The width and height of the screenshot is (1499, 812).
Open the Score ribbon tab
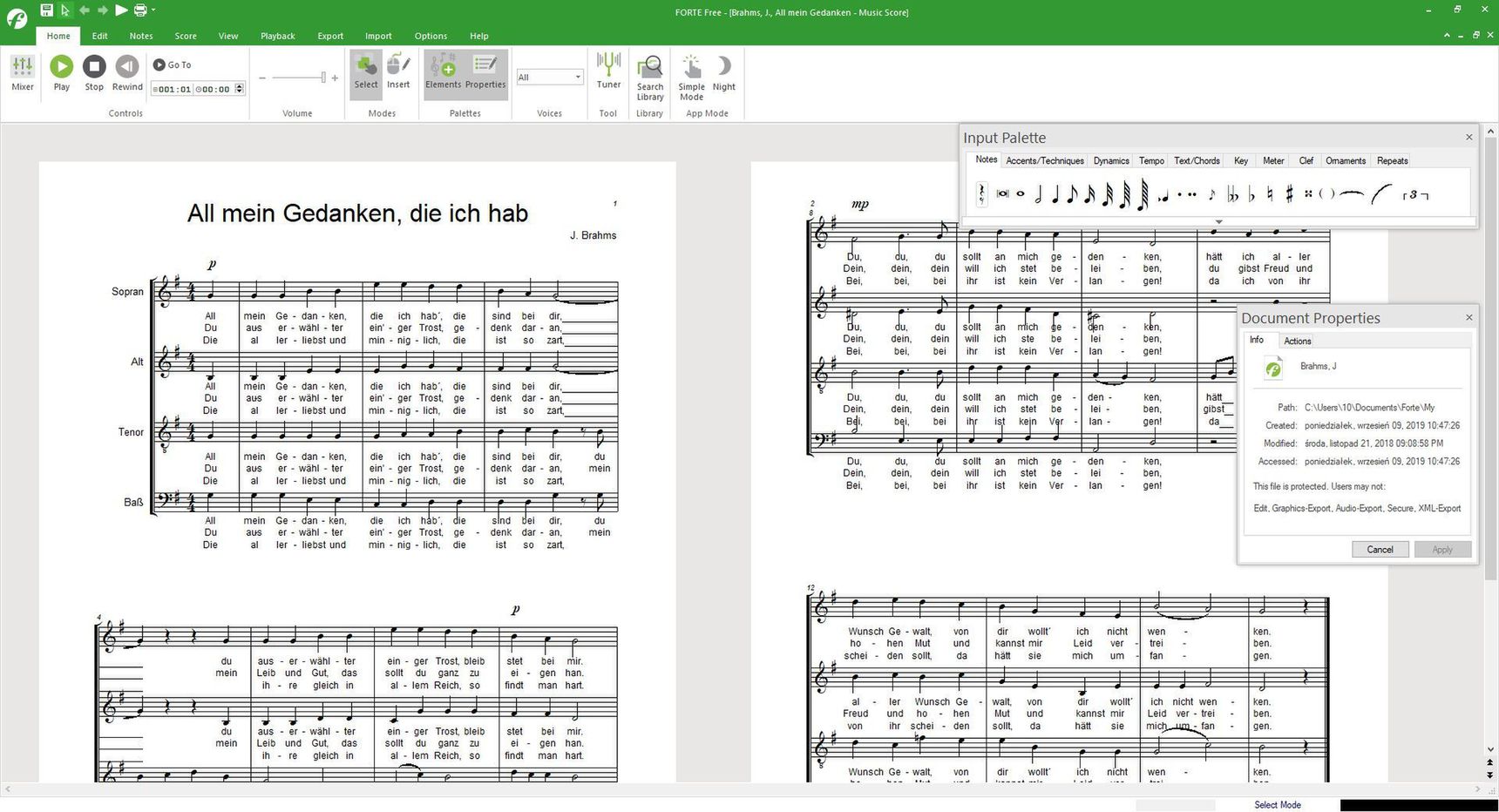(x=186, y=36)
